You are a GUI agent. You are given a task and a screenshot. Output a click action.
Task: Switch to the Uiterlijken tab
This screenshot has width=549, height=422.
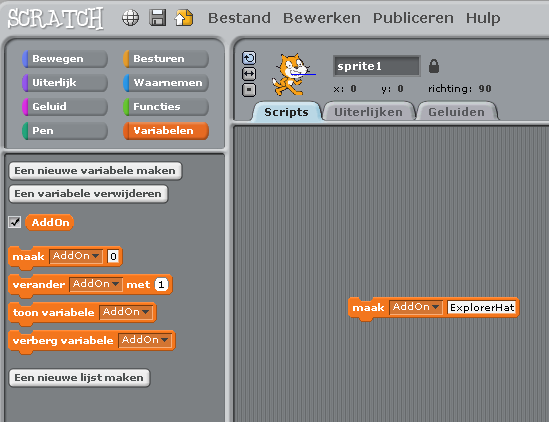[x=368, y=112]
